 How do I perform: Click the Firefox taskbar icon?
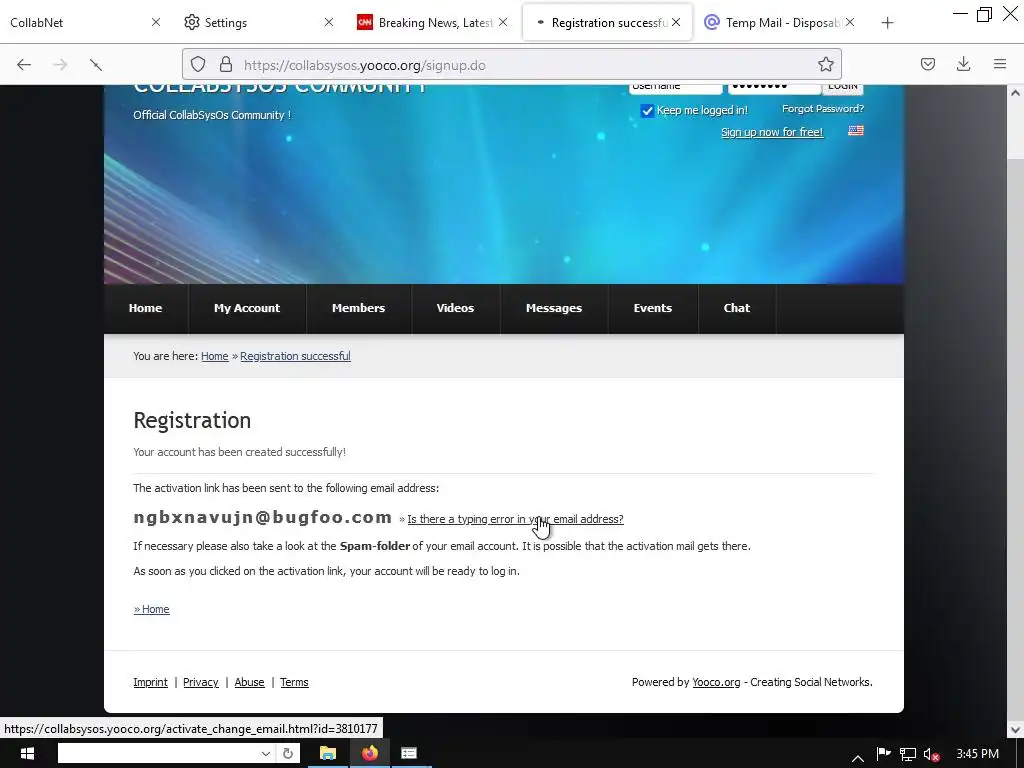(x=370, y=753)
